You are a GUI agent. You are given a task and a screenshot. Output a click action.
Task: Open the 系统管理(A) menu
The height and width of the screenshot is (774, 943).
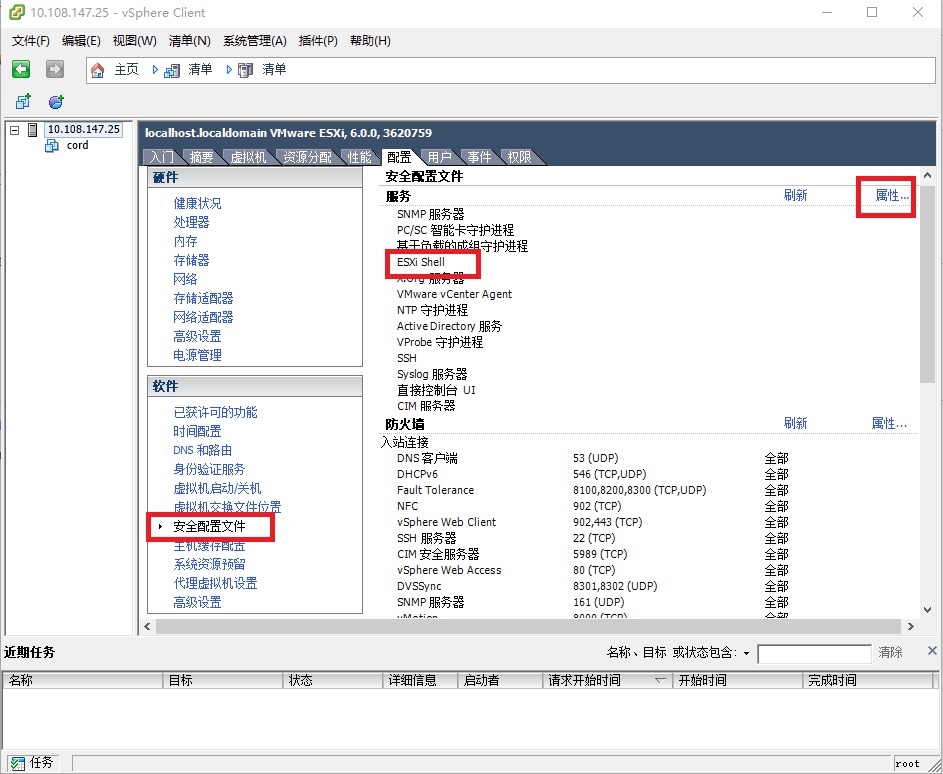point(254,40)
